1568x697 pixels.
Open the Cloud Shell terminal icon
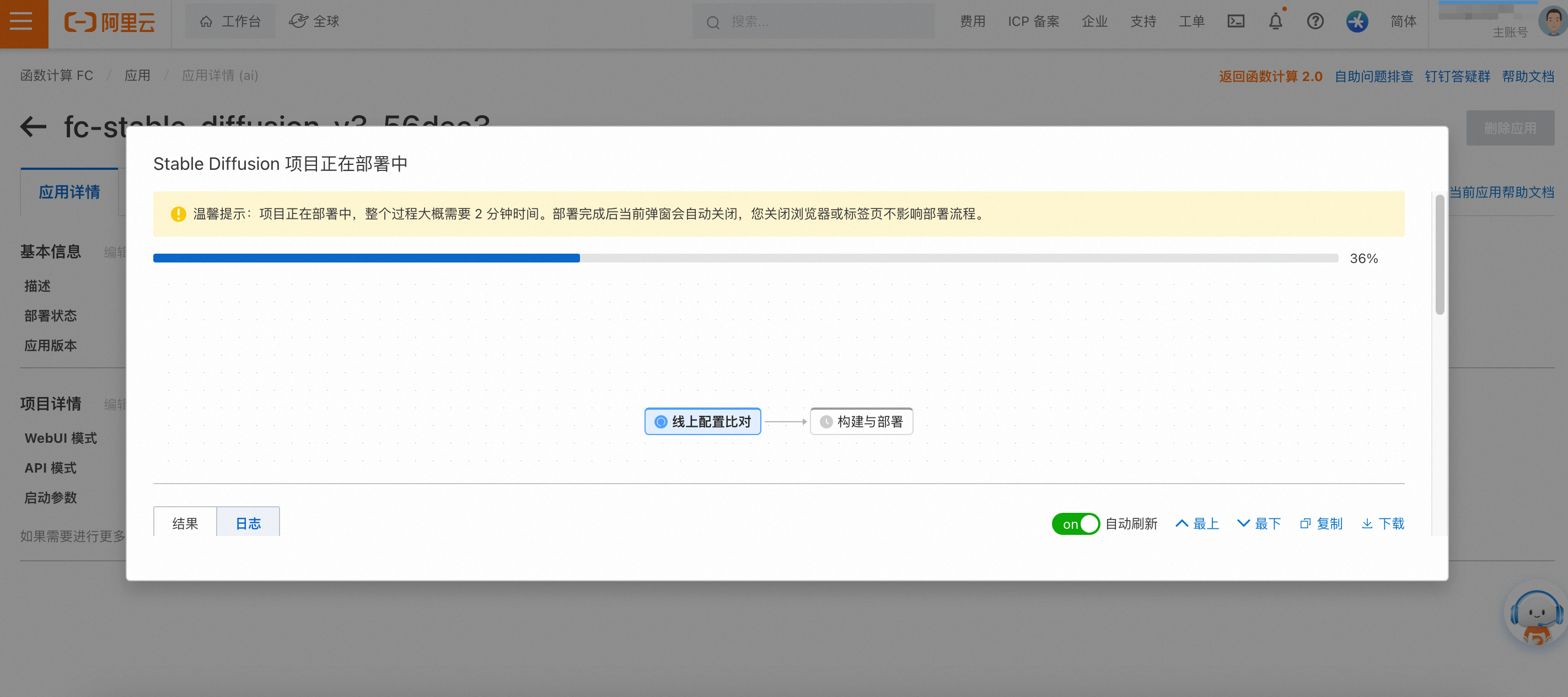[x=1236, y=22]
